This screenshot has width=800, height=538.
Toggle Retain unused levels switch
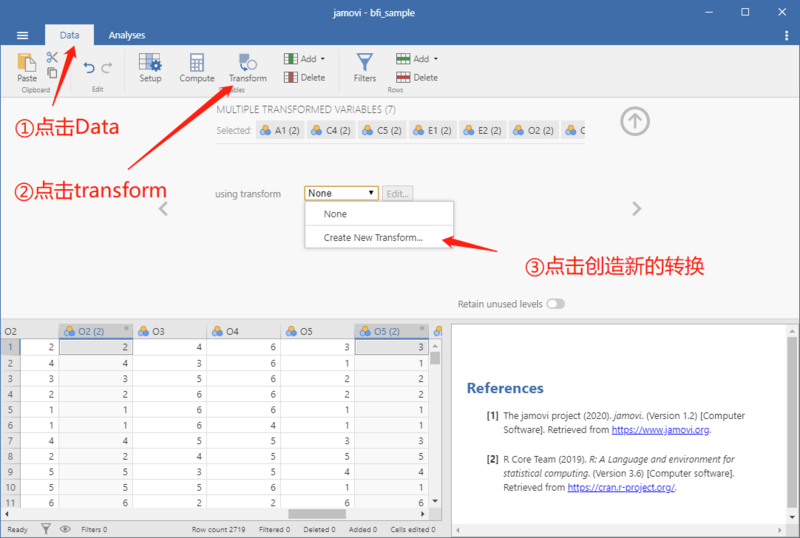pos(556,304)
